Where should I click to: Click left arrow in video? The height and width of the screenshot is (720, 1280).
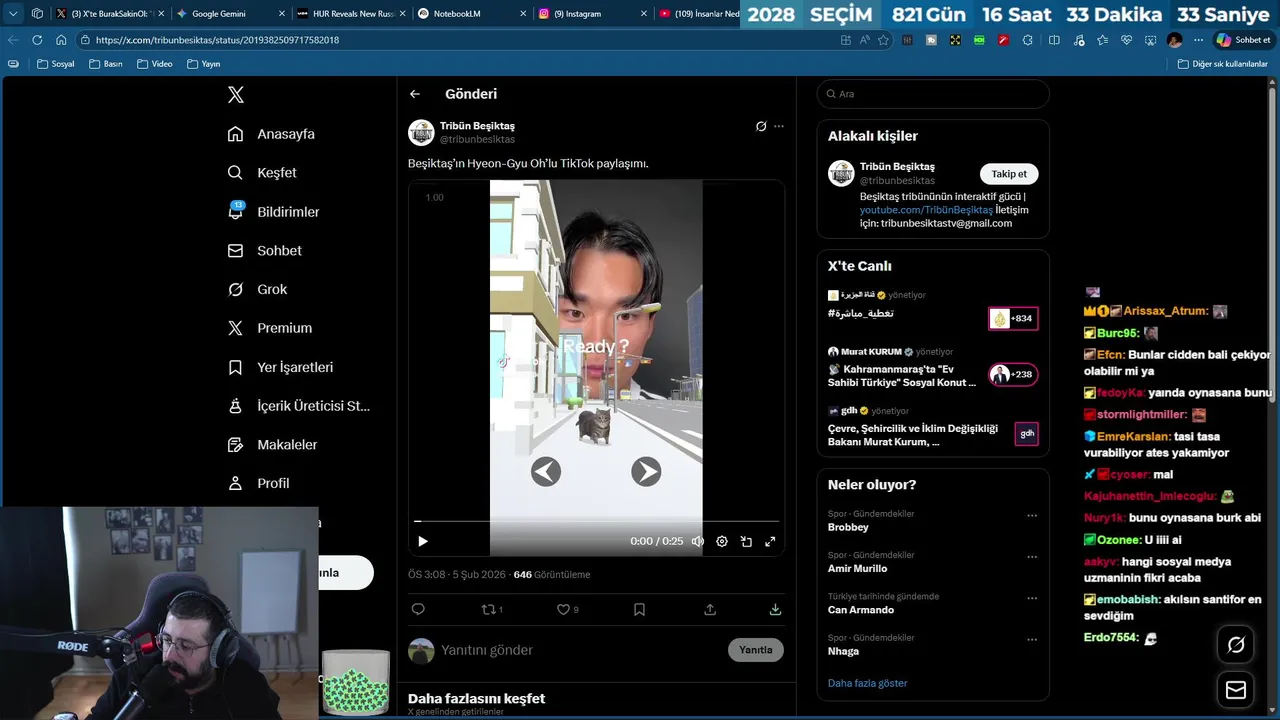[x=546, y=471]
